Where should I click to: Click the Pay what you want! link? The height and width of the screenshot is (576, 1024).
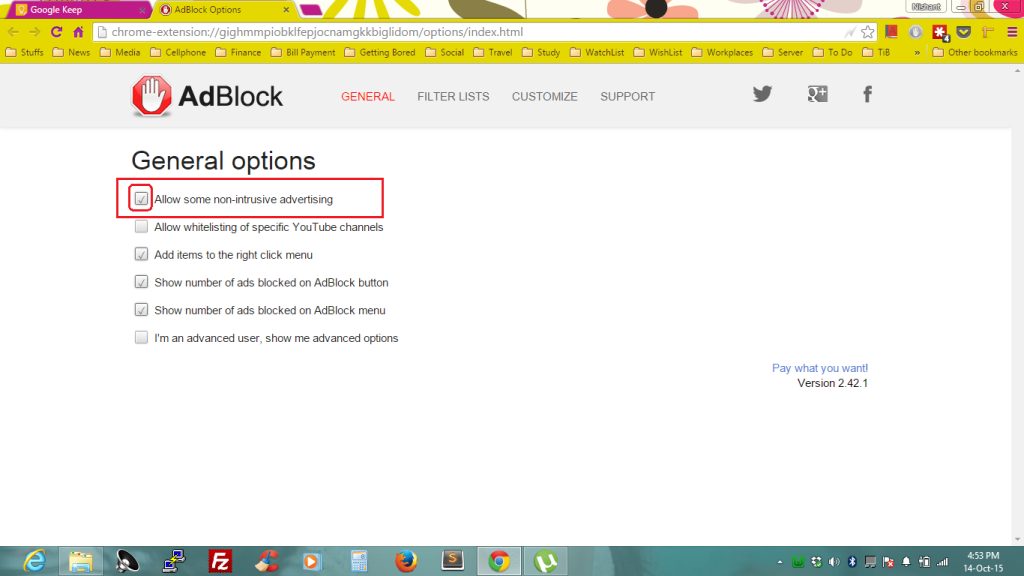(x=819, y=368)
